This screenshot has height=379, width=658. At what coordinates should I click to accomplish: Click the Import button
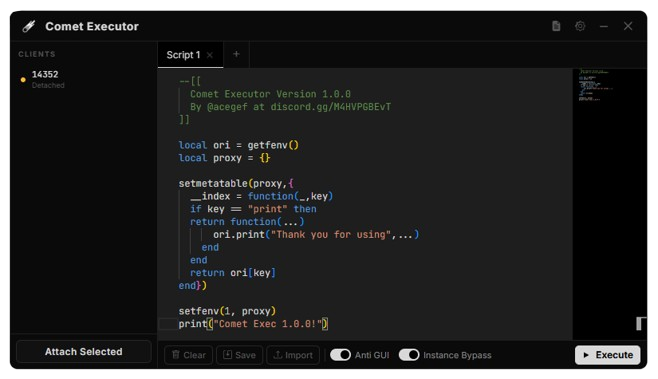(x=293, y=355)
